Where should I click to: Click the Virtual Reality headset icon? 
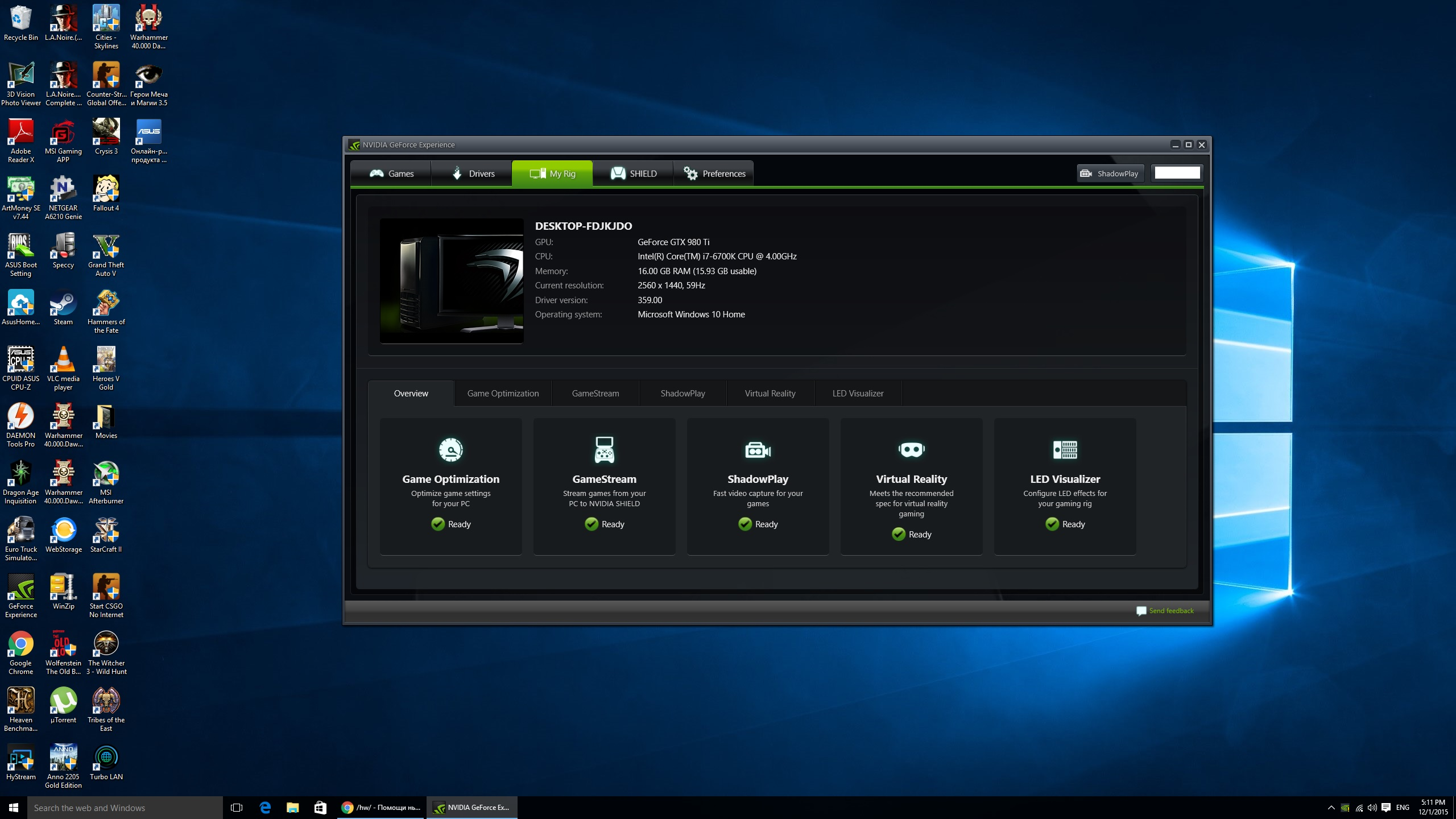click(911, 450)
